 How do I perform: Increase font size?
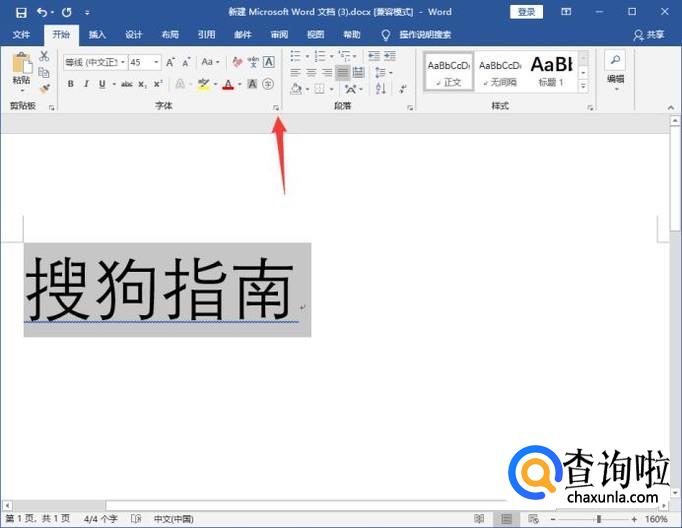pyautogui.click(x=170, y=62)
